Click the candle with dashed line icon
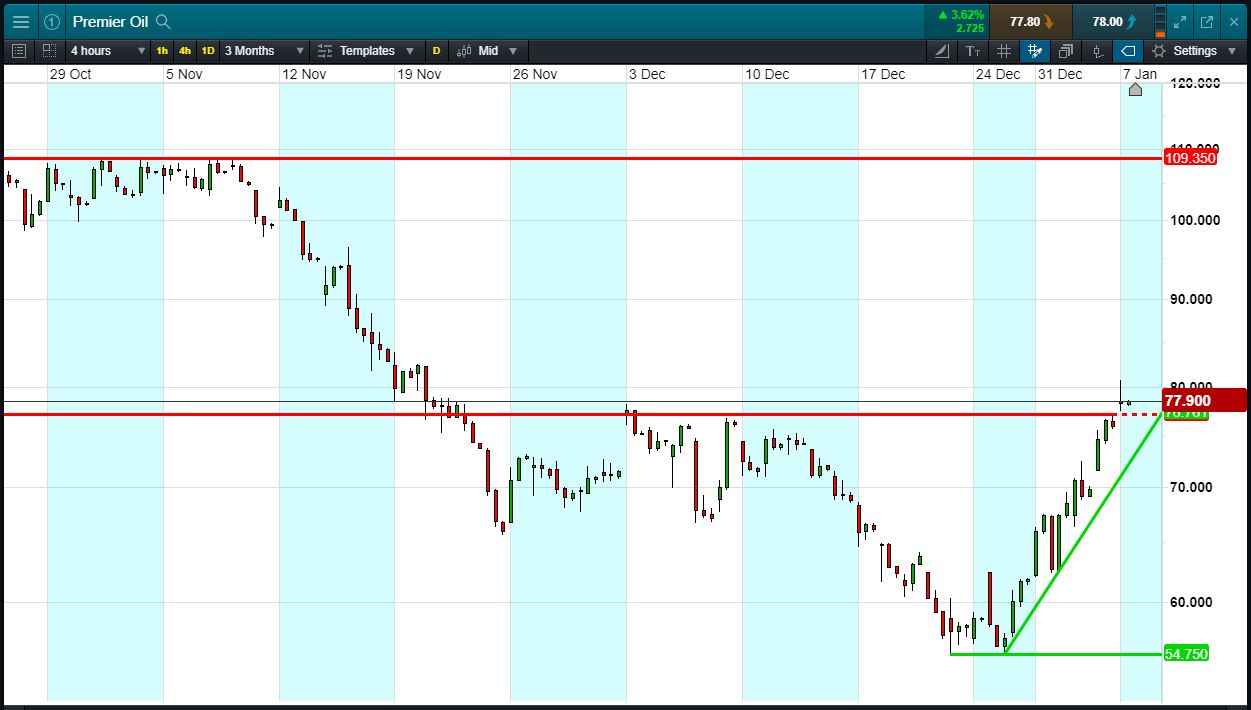1251x710 pixels. pos(1098,50)
